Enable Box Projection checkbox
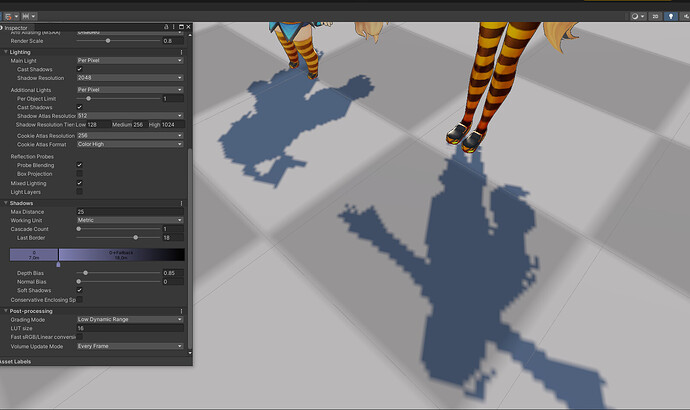Viewport: 690px width, 410px height. click(80, 174)
